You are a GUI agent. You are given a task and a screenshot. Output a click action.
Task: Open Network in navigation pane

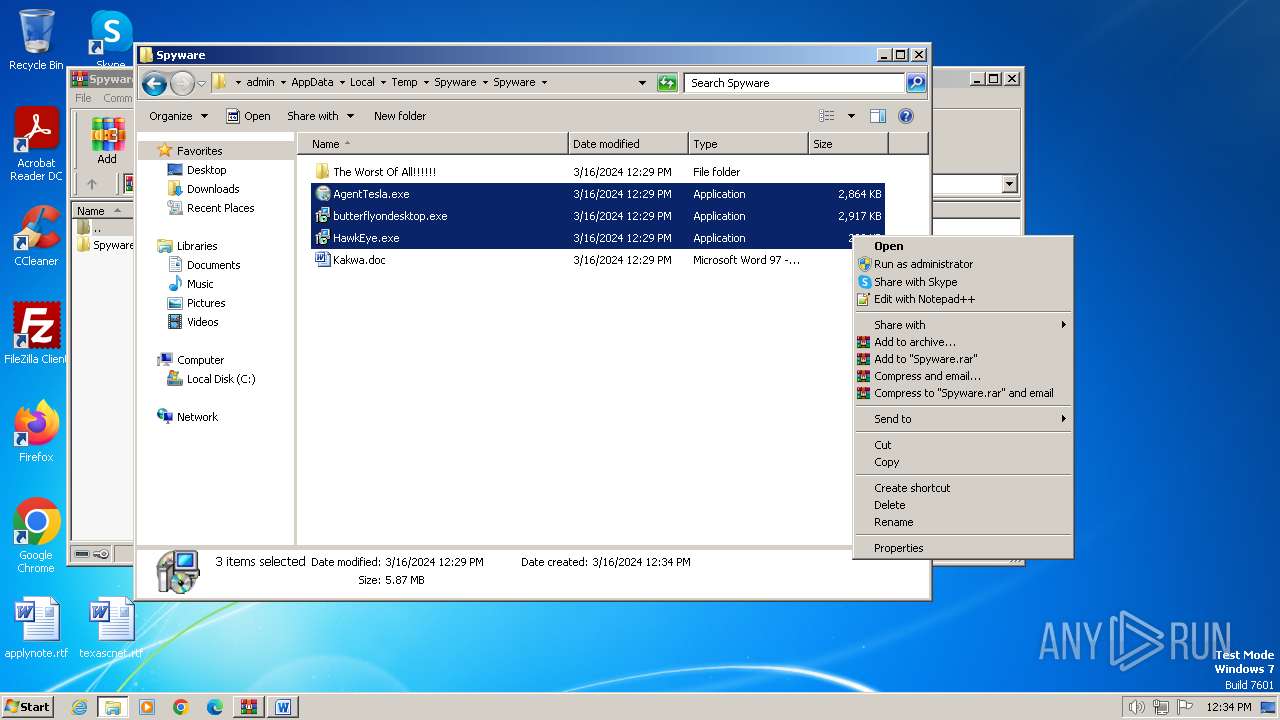pyautogui.click(x=197, y=417)
